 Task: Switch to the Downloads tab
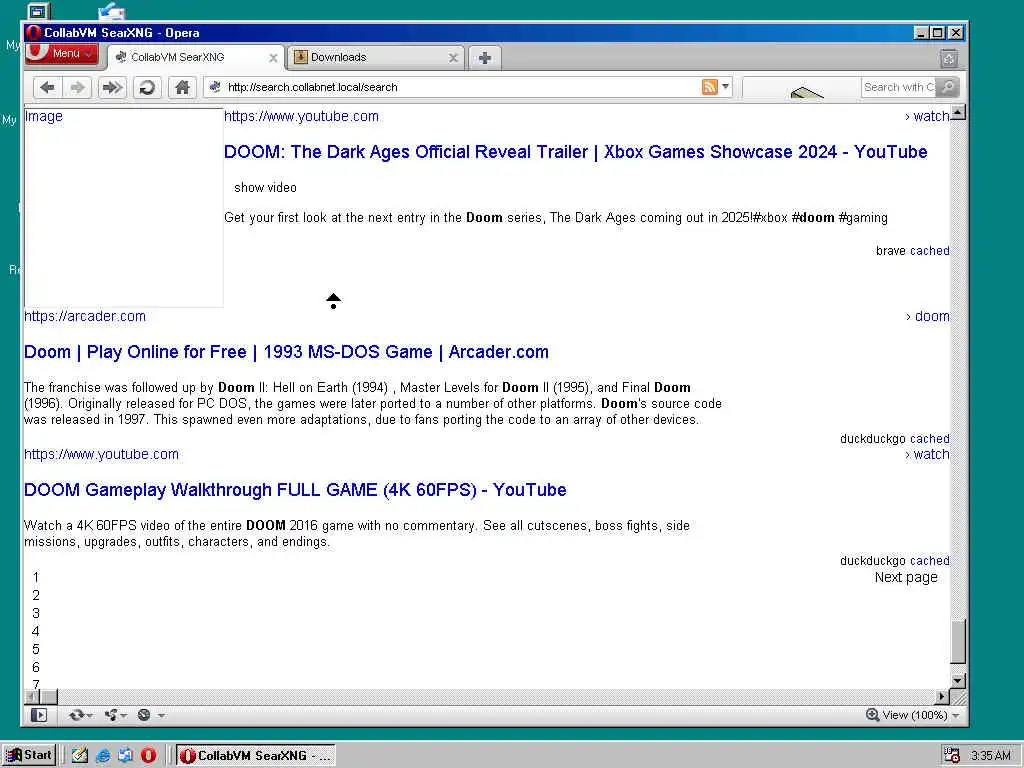pyautogui.click(x=376, y=57)
